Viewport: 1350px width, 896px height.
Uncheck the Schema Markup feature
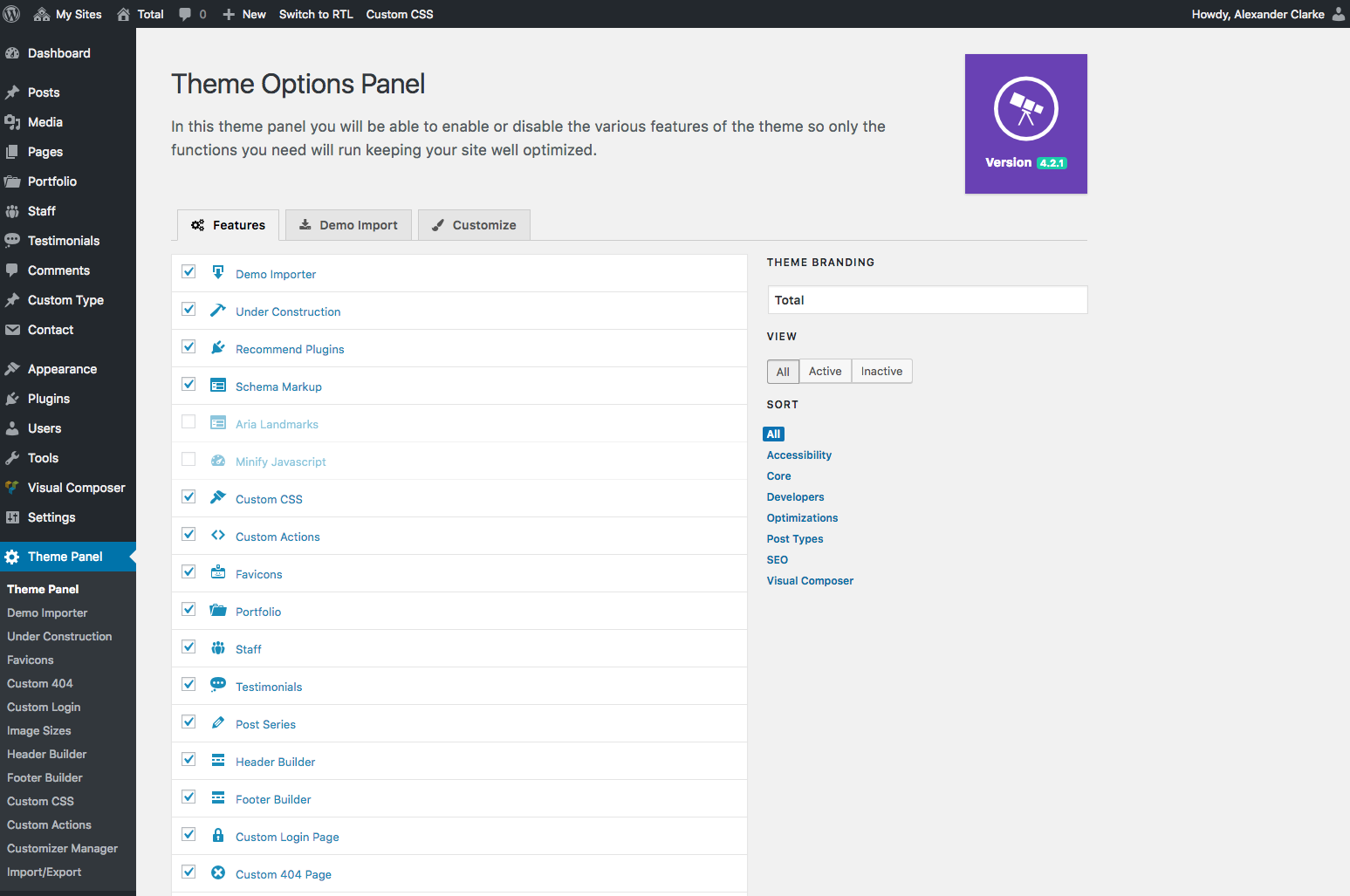(x=188, y=384)
